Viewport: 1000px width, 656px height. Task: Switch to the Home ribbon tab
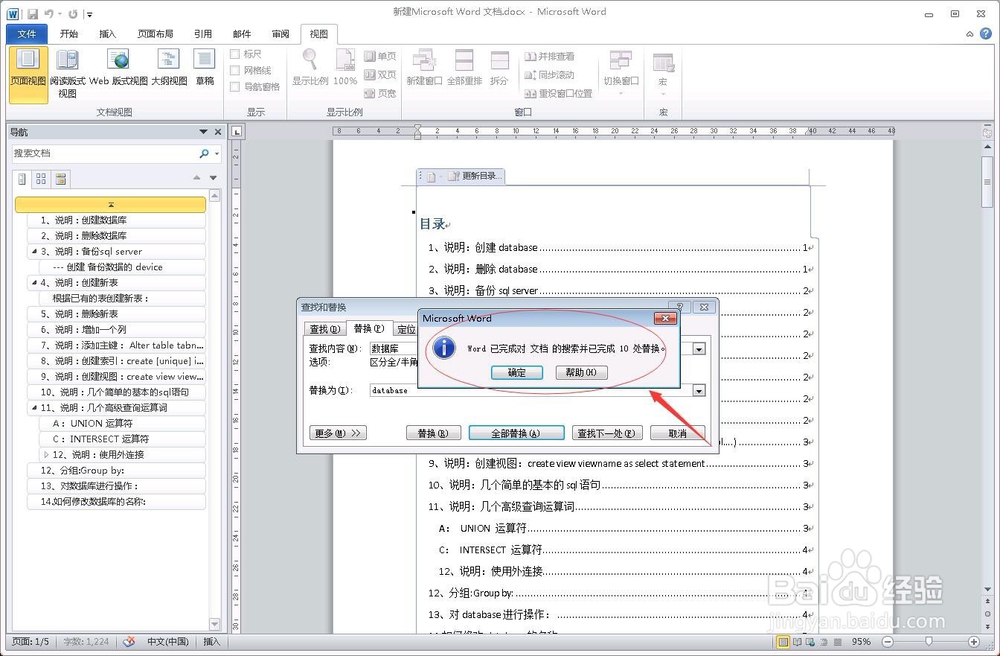click(70, 33)
